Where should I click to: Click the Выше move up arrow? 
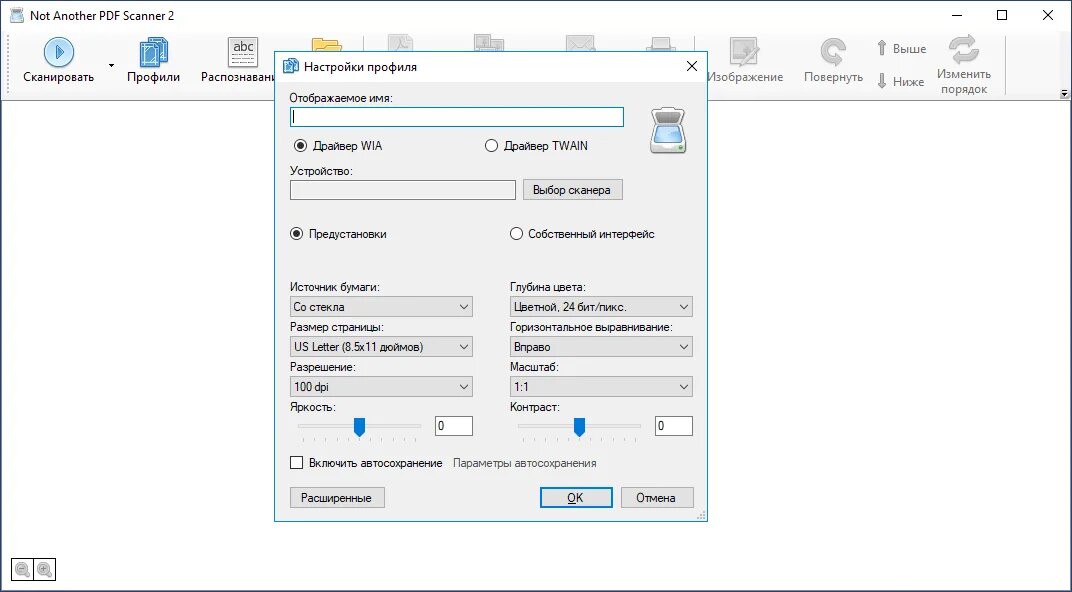click(882, 49)
